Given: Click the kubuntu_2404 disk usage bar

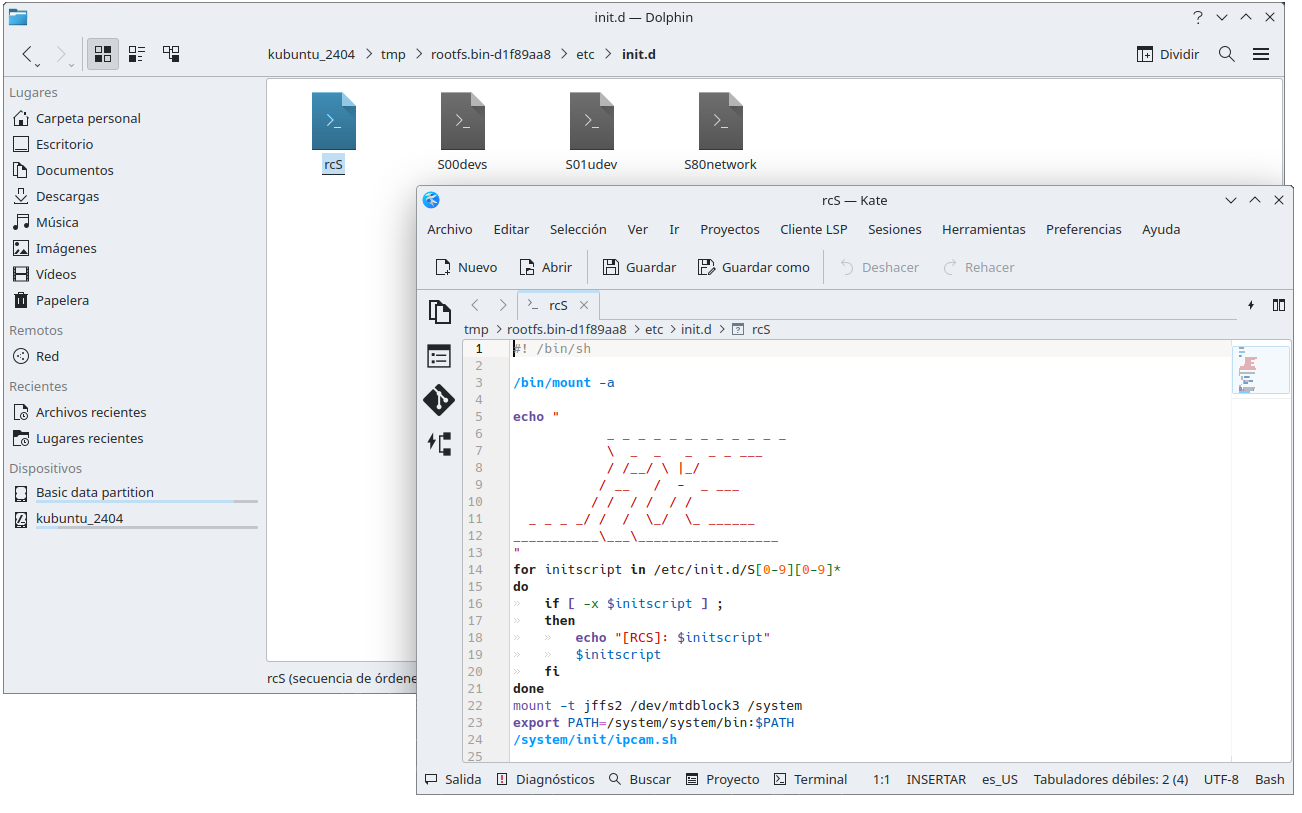Looking at the screenshot, I should [147, 527].
